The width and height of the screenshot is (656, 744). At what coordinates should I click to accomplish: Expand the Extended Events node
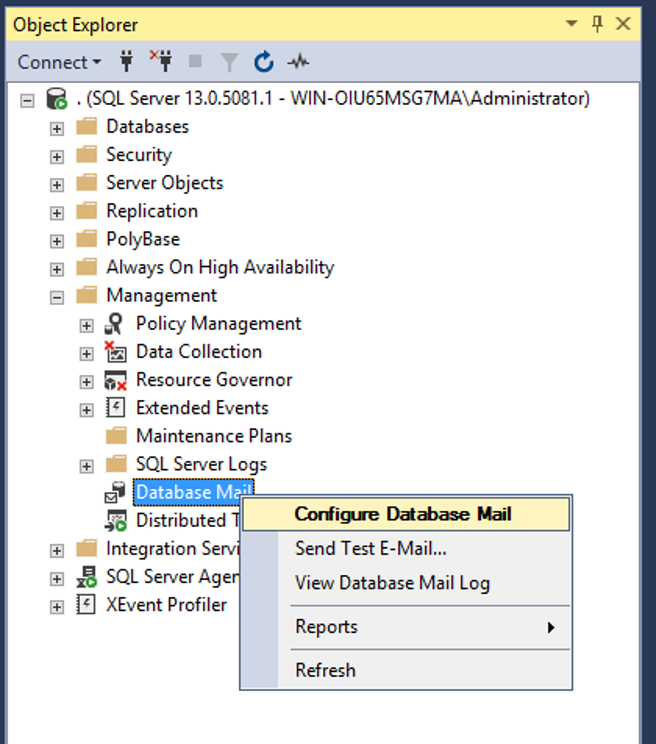pos(86,409)
